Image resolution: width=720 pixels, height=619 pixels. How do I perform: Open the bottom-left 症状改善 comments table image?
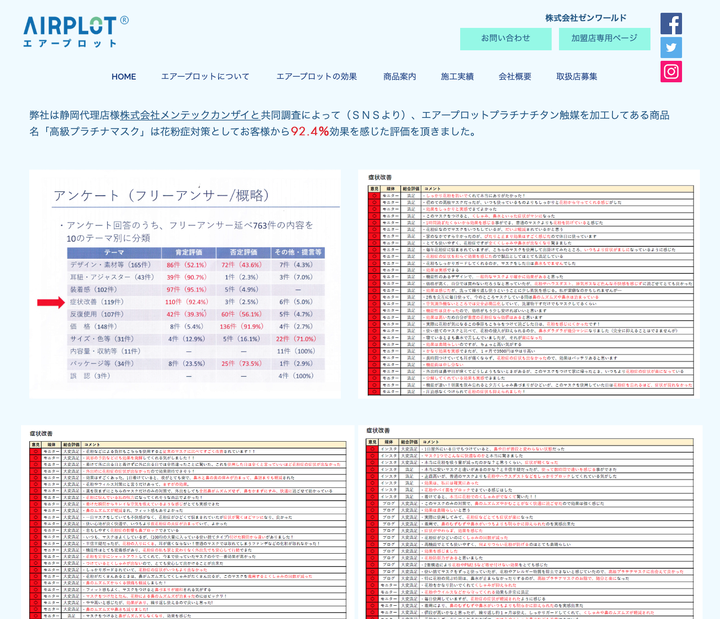coord(187,522)
